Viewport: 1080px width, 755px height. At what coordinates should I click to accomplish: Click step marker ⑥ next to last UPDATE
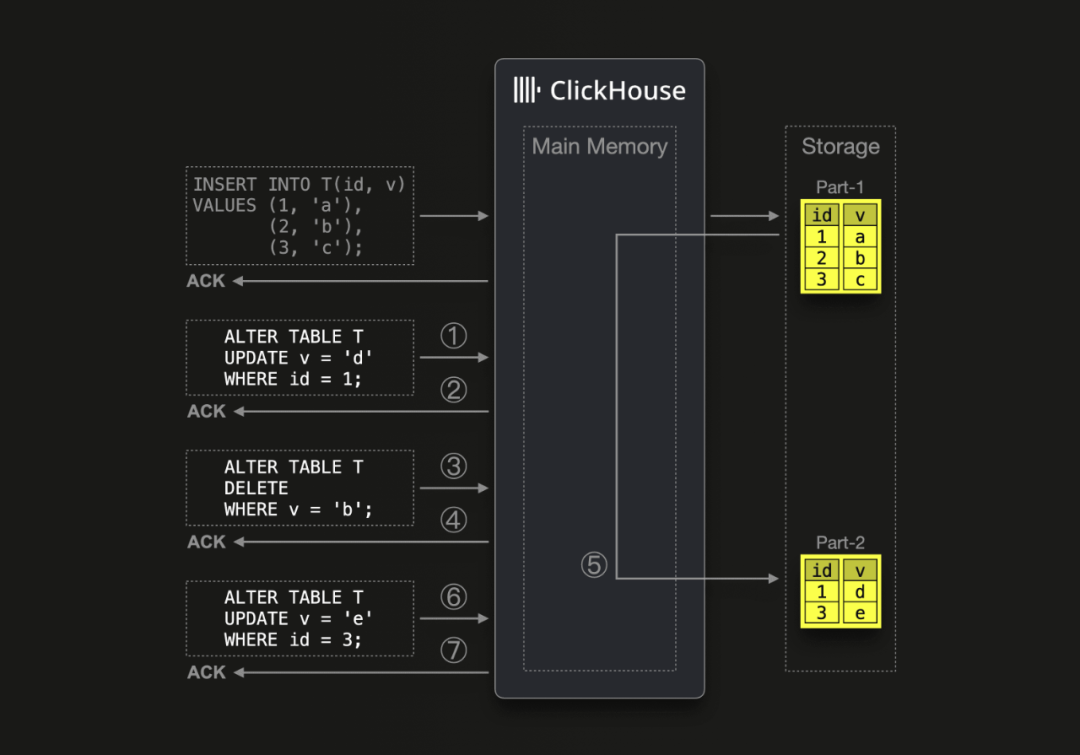(454, 596)
